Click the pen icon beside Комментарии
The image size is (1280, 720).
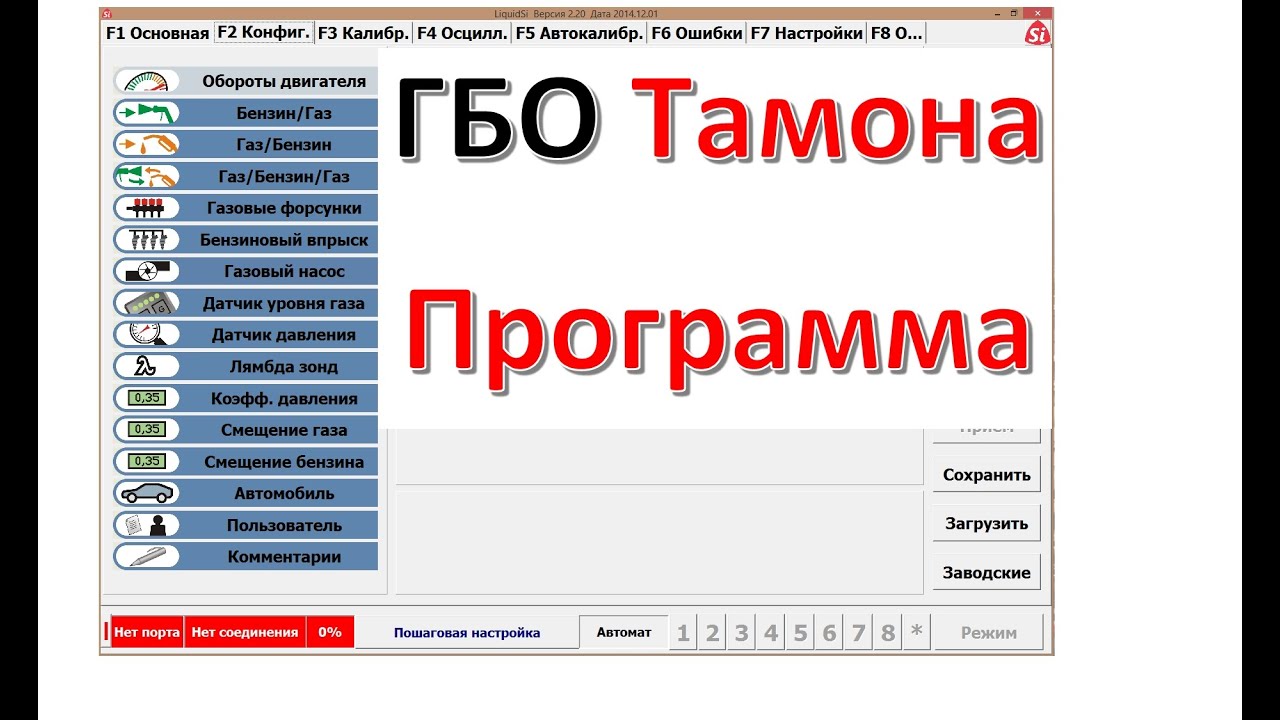coord(146,557)
